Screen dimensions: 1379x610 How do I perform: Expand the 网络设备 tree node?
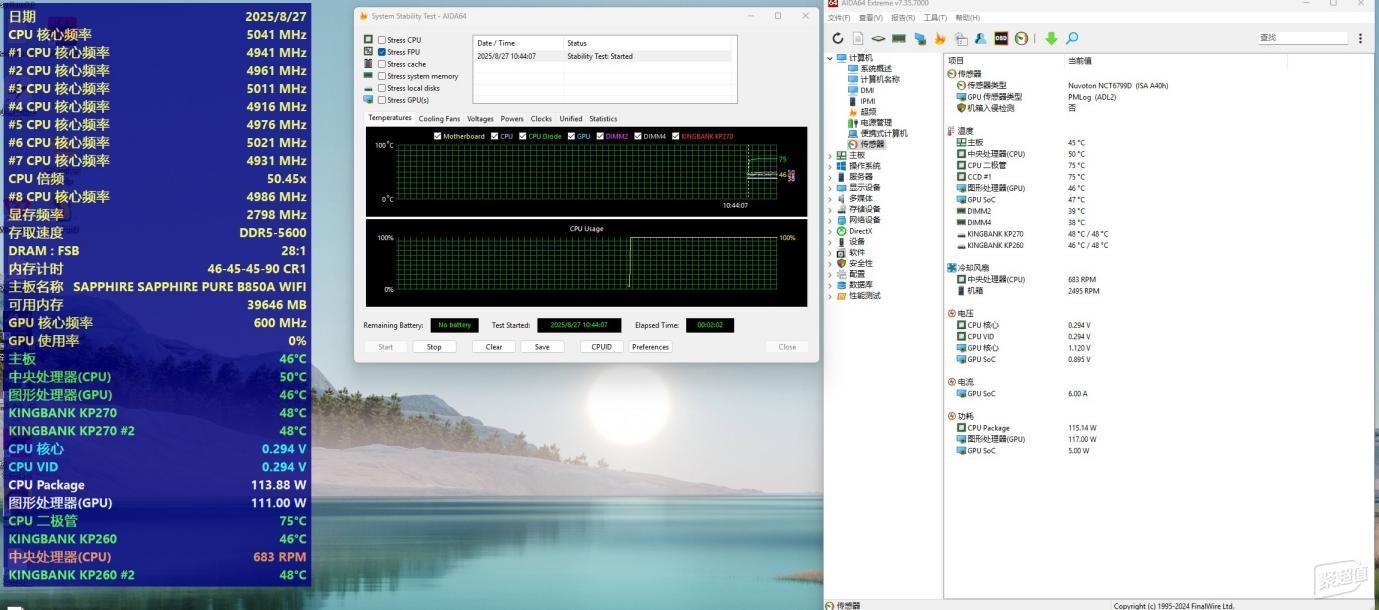830,220
